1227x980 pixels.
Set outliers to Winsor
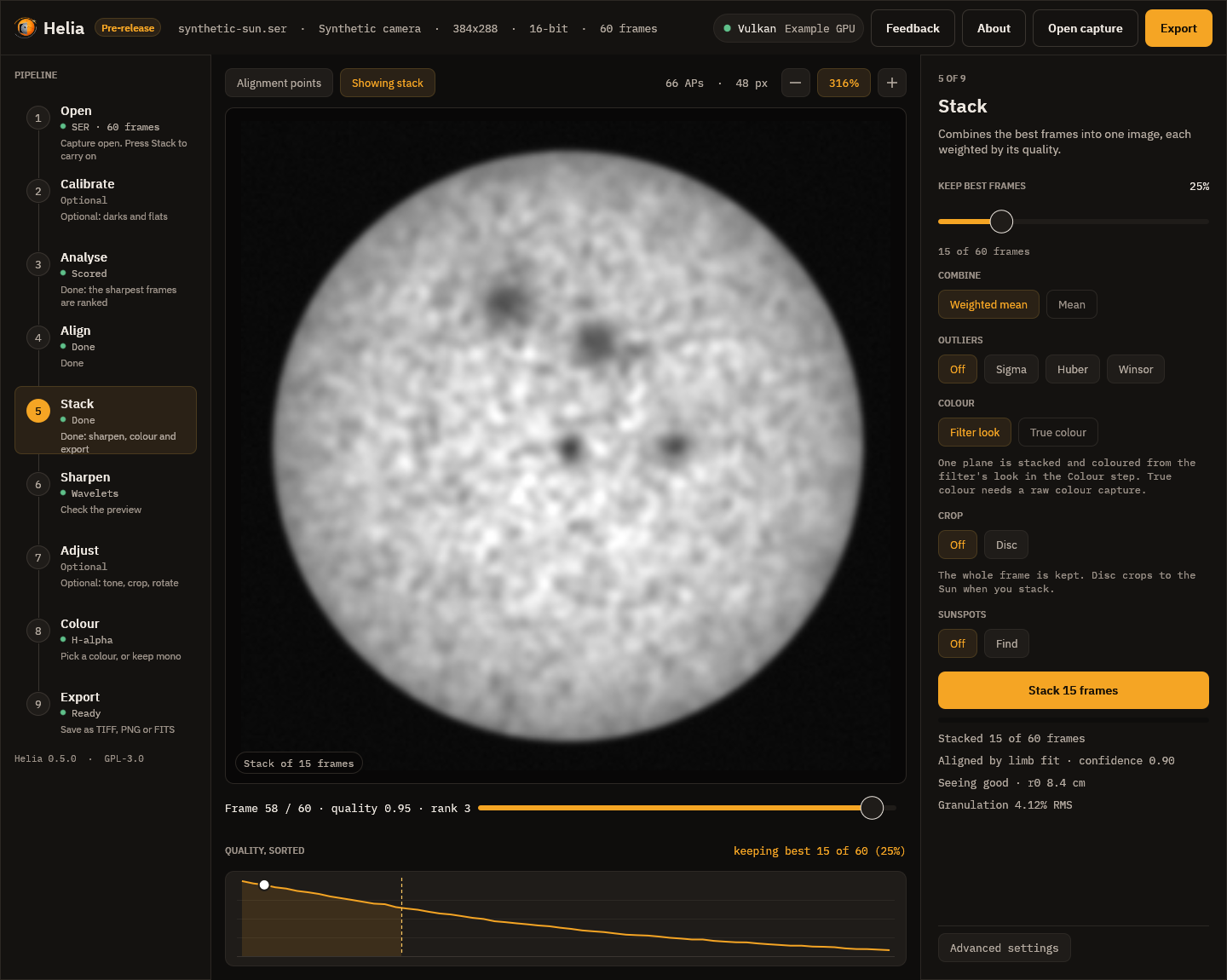[1135, 369]
